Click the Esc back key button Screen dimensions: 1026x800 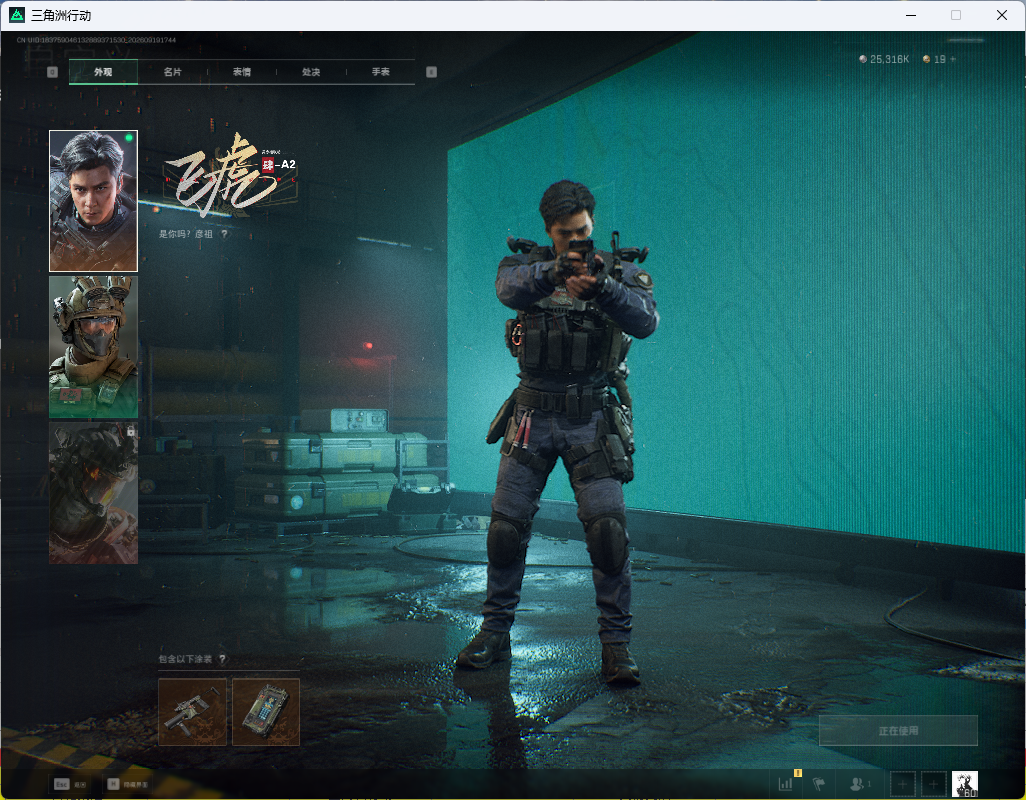(x=70, y=784)
